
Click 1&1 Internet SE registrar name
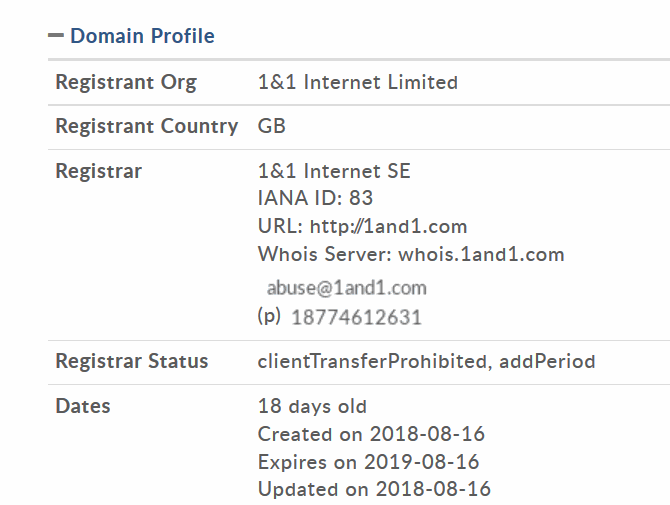tap(334, 171)
